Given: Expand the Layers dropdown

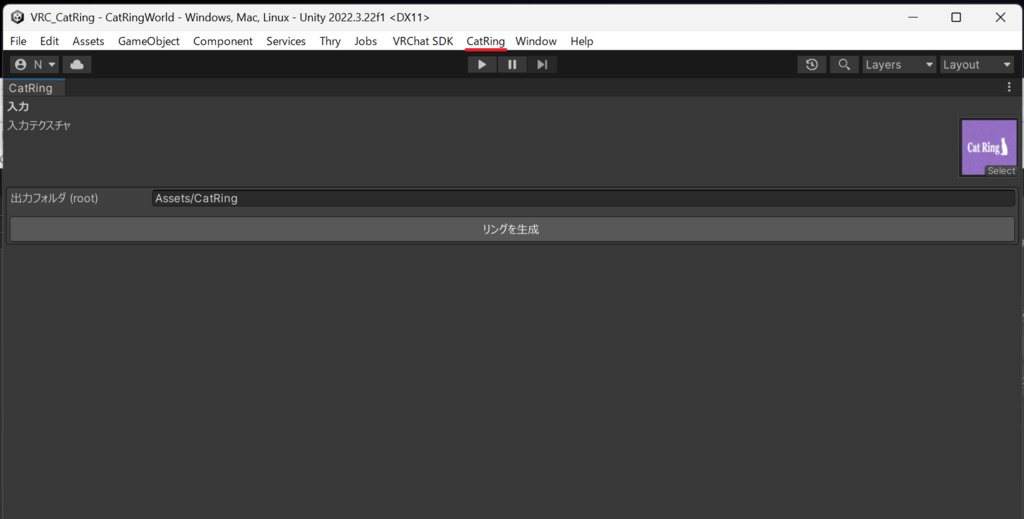Looking at the screenshot, I should click(899, 65).
